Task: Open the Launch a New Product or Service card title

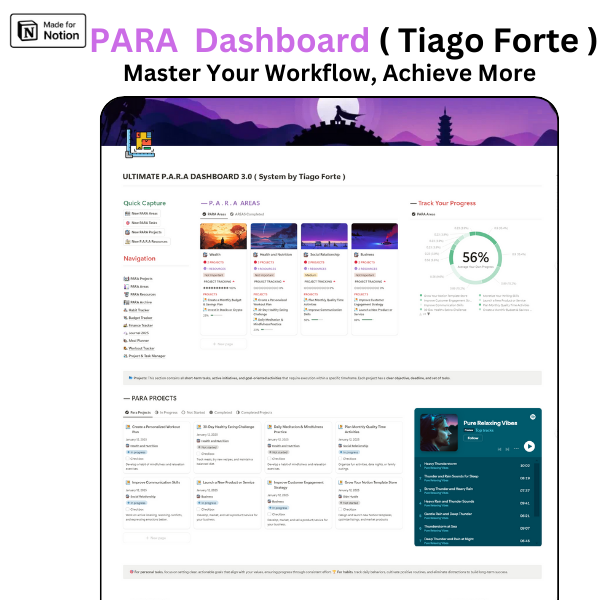Action: [x=228, y=483]
